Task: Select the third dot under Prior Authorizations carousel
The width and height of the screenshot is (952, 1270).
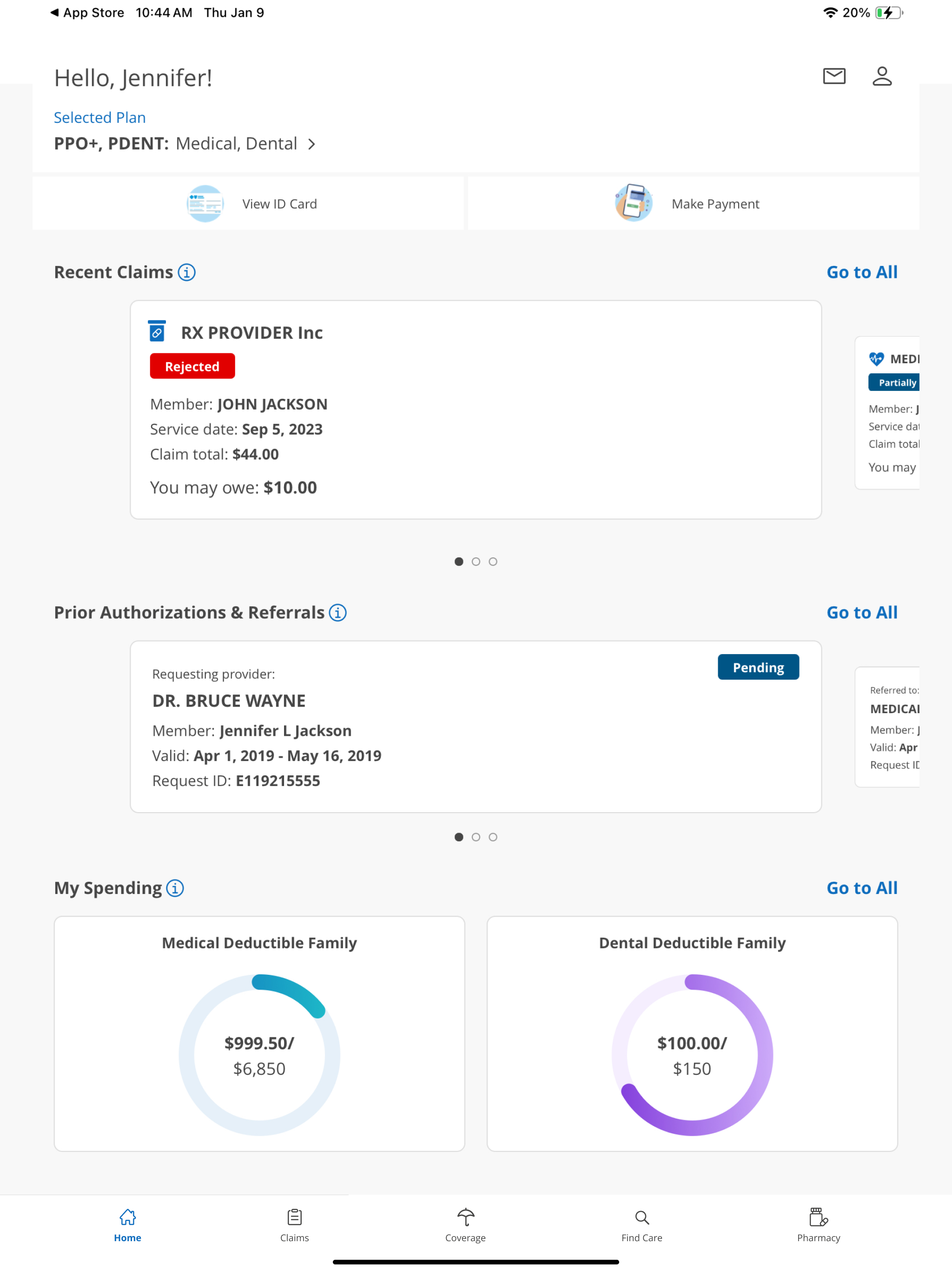Action: coord(493,837)
